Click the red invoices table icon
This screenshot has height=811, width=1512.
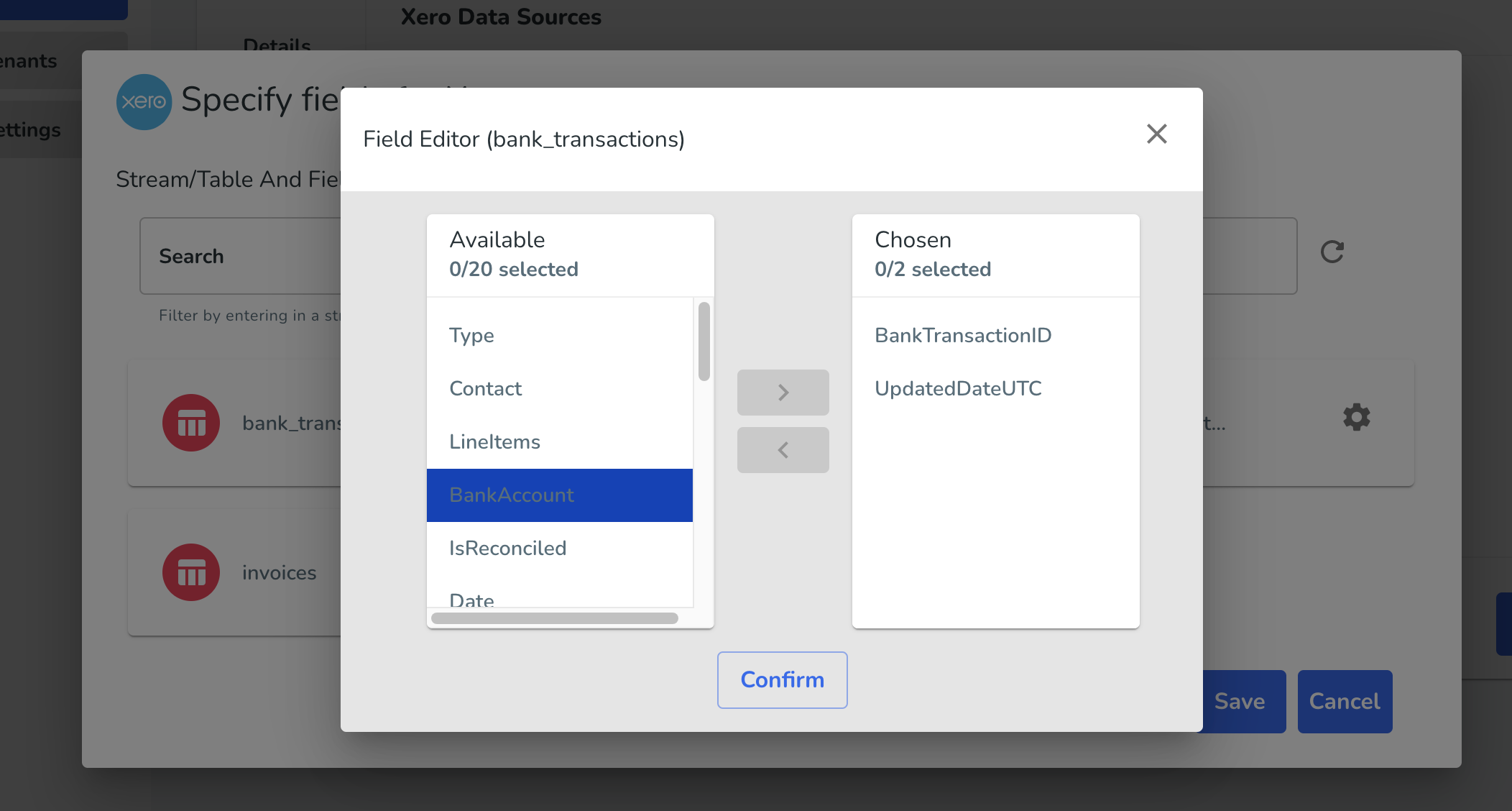[x=191, y=572]
